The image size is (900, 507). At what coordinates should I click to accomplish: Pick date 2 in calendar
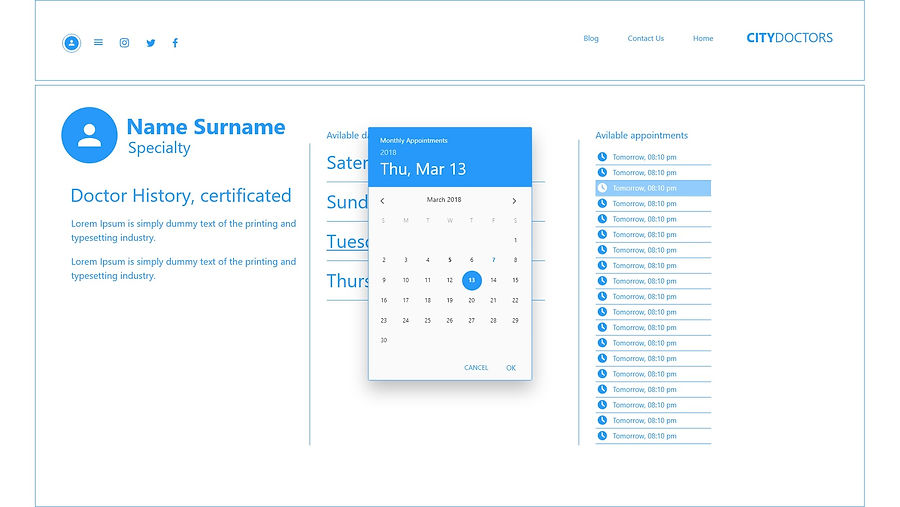point(384,260)
